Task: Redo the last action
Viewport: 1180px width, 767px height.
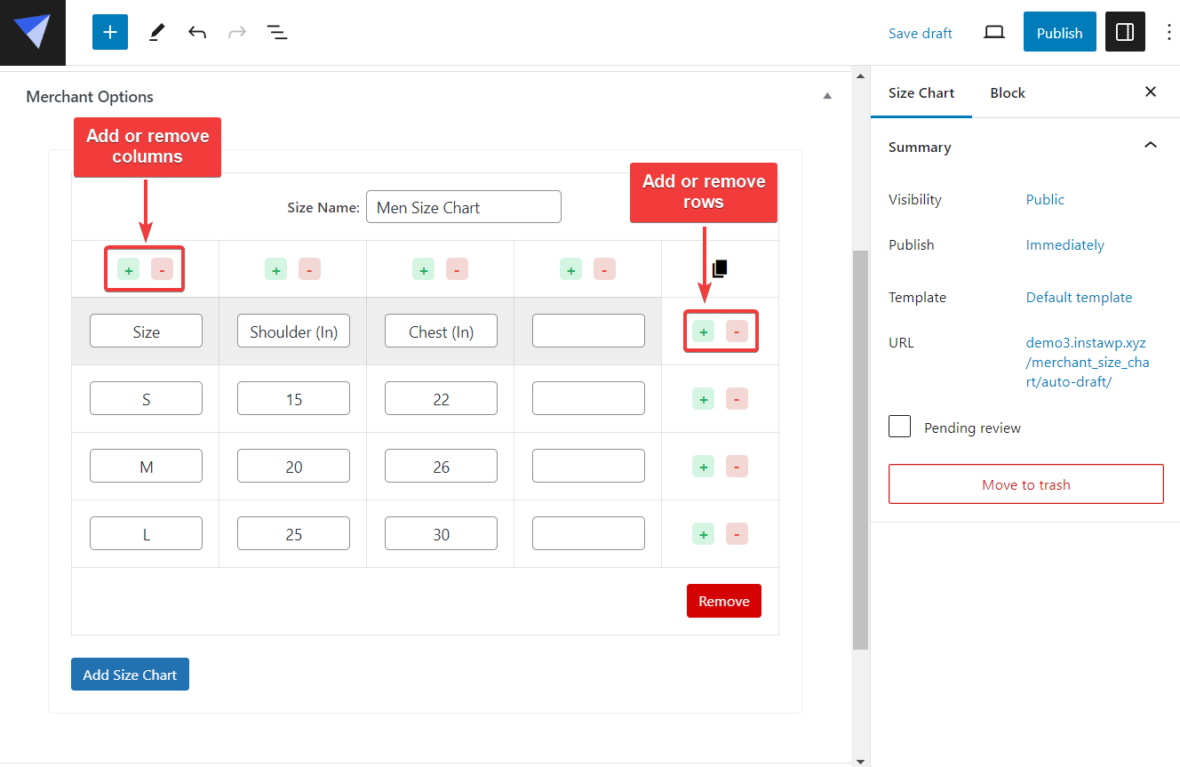Action: coord(237,31)
